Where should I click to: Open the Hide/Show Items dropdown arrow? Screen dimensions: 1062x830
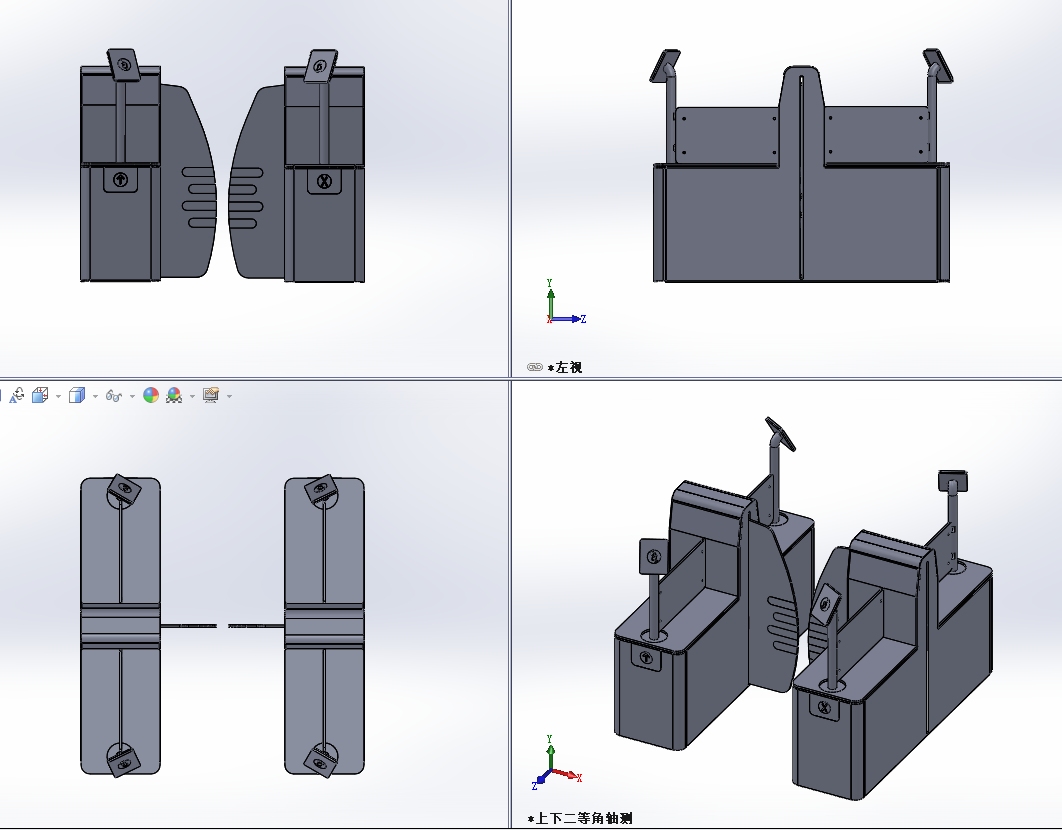132,396
